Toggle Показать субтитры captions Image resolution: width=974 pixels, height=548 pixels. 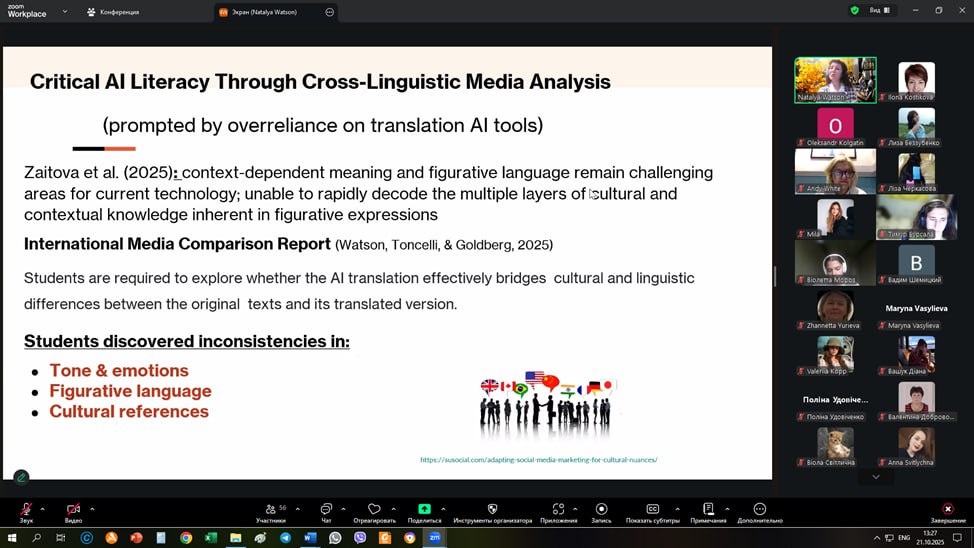pos(652,512)
